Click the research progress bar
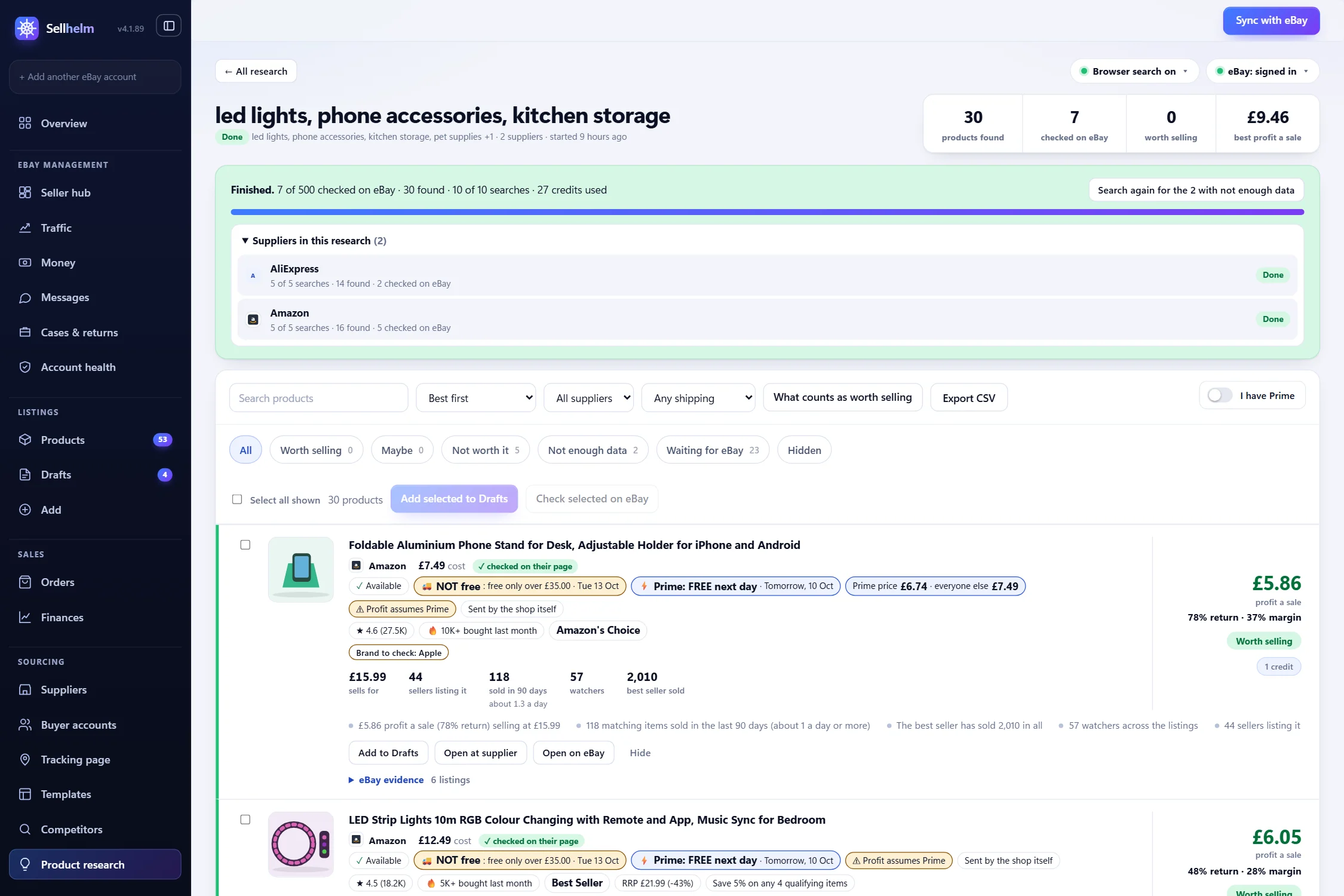The height and width of the screenshot is (896, 1344). click(767, 212)
